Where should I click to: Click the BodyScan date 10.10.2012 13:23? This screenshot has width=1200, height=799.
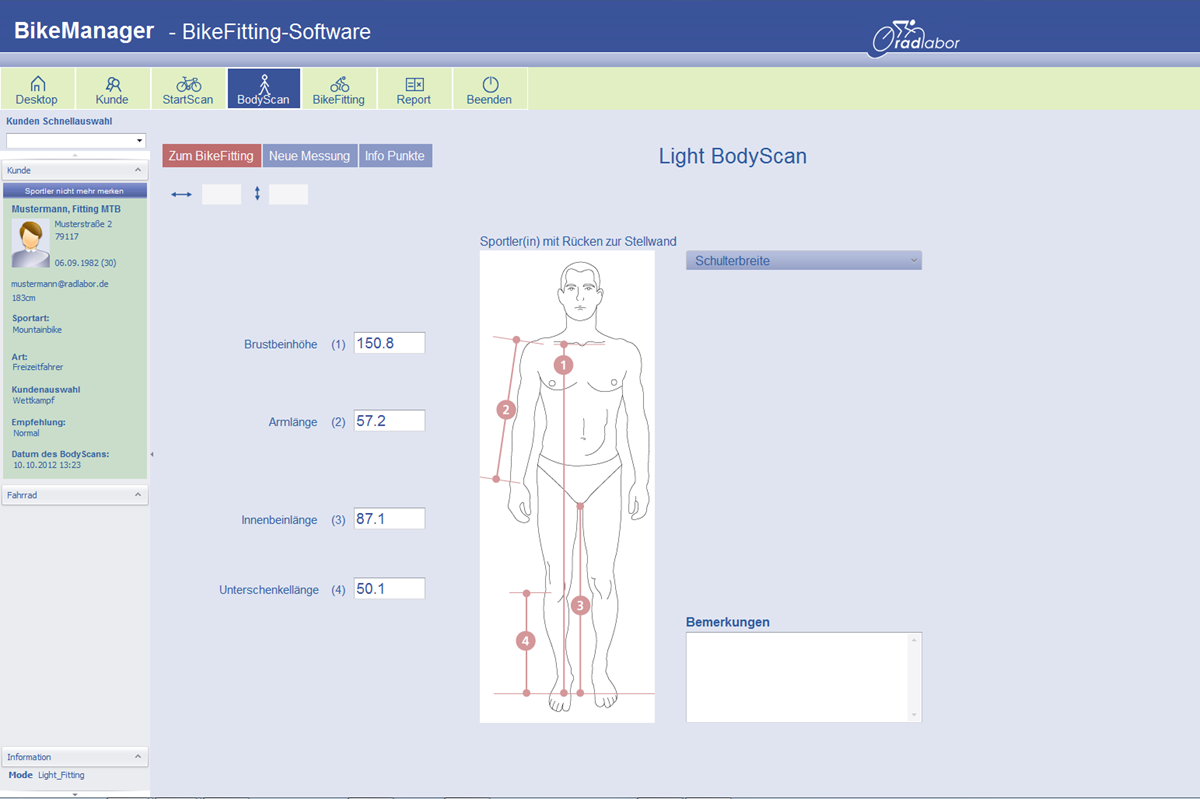pyautogui.click(x=46, y=465)
